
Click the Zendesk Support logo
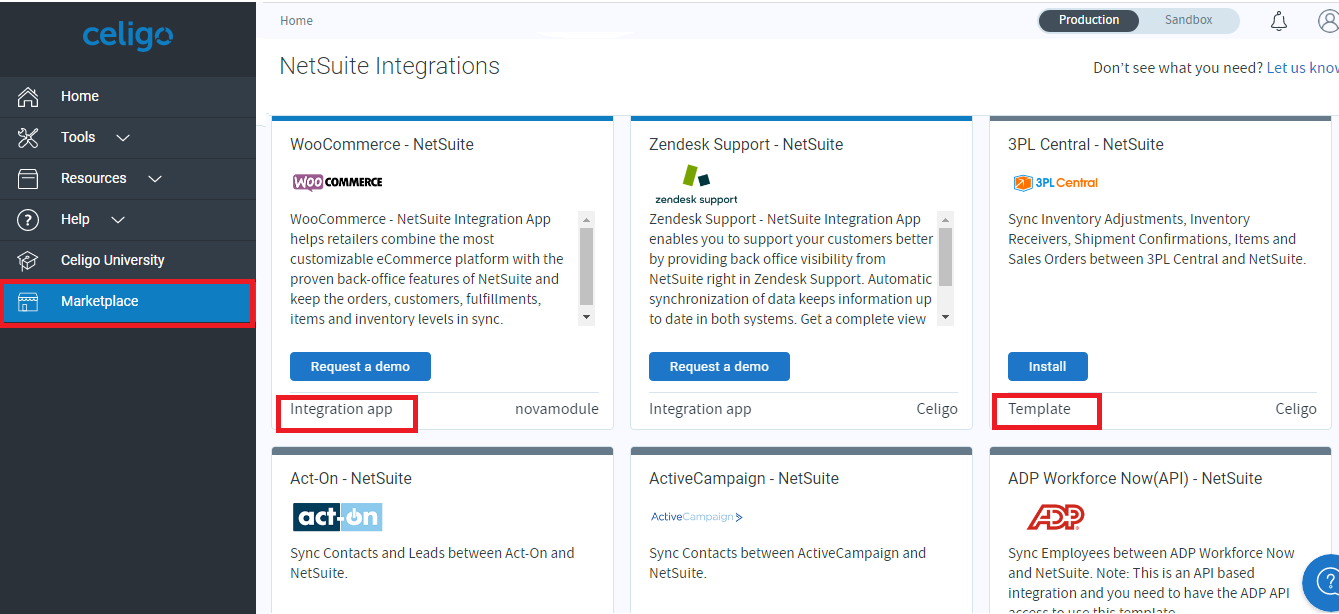(x=696, y=184)
